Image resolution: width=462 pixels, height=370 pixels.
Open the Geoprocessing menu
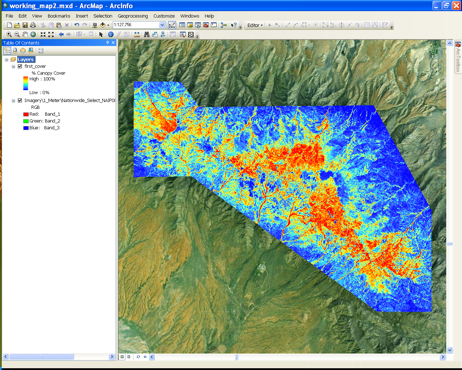[133, 16]
